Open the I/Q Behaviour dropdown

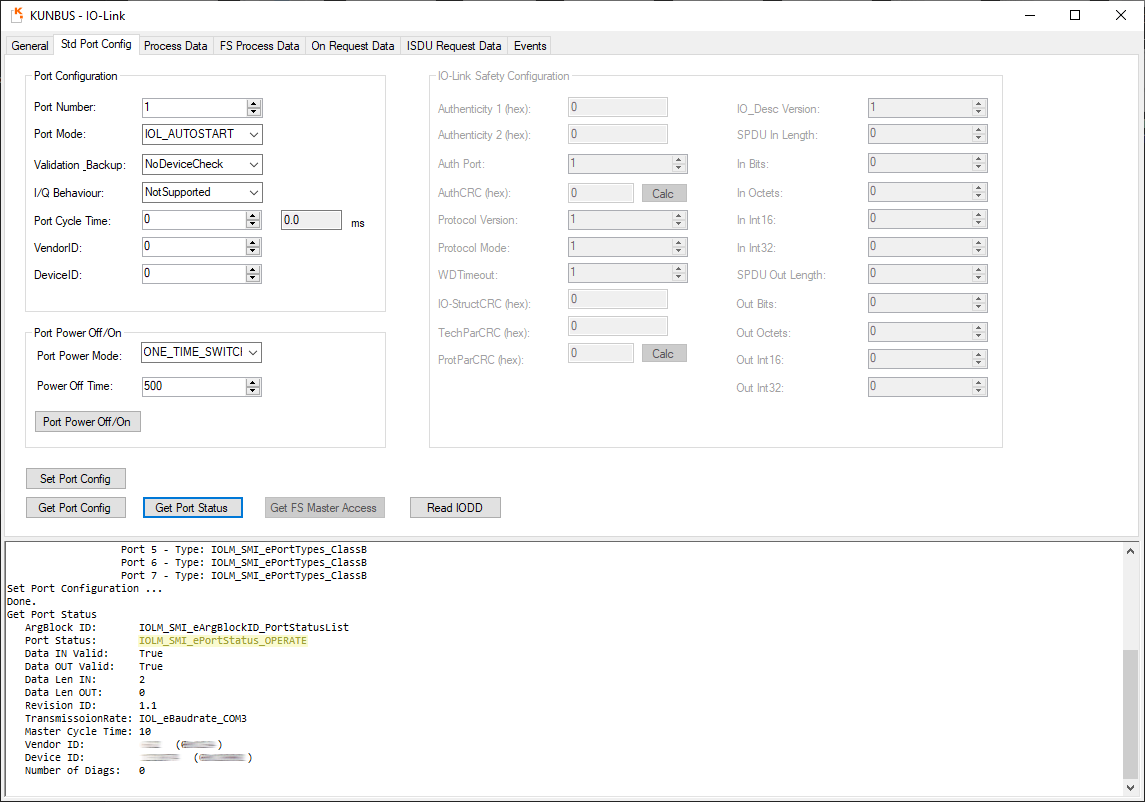point(253,192)
